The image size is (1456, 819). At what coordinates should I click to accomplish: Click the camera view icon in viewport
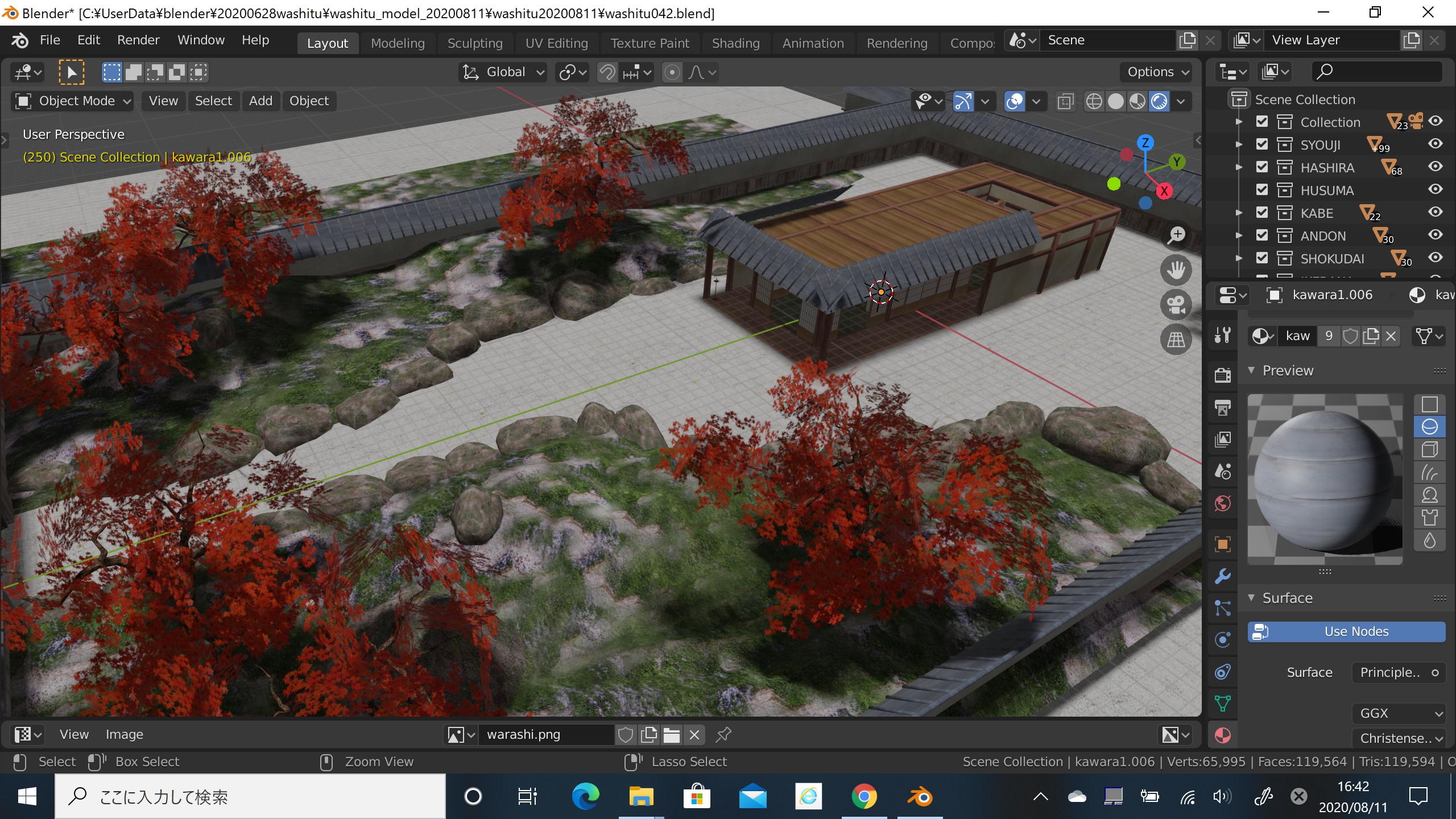pyautogui.click(x=1176, y=304)
